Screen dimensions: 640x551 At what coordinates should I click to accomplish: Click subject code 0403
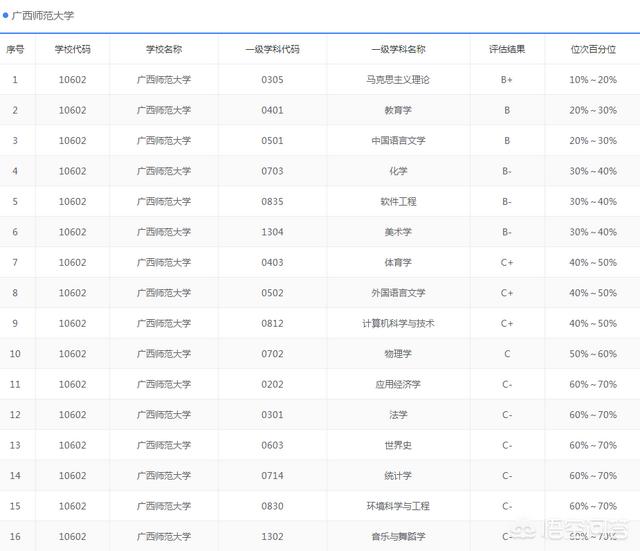click(272, 262)
